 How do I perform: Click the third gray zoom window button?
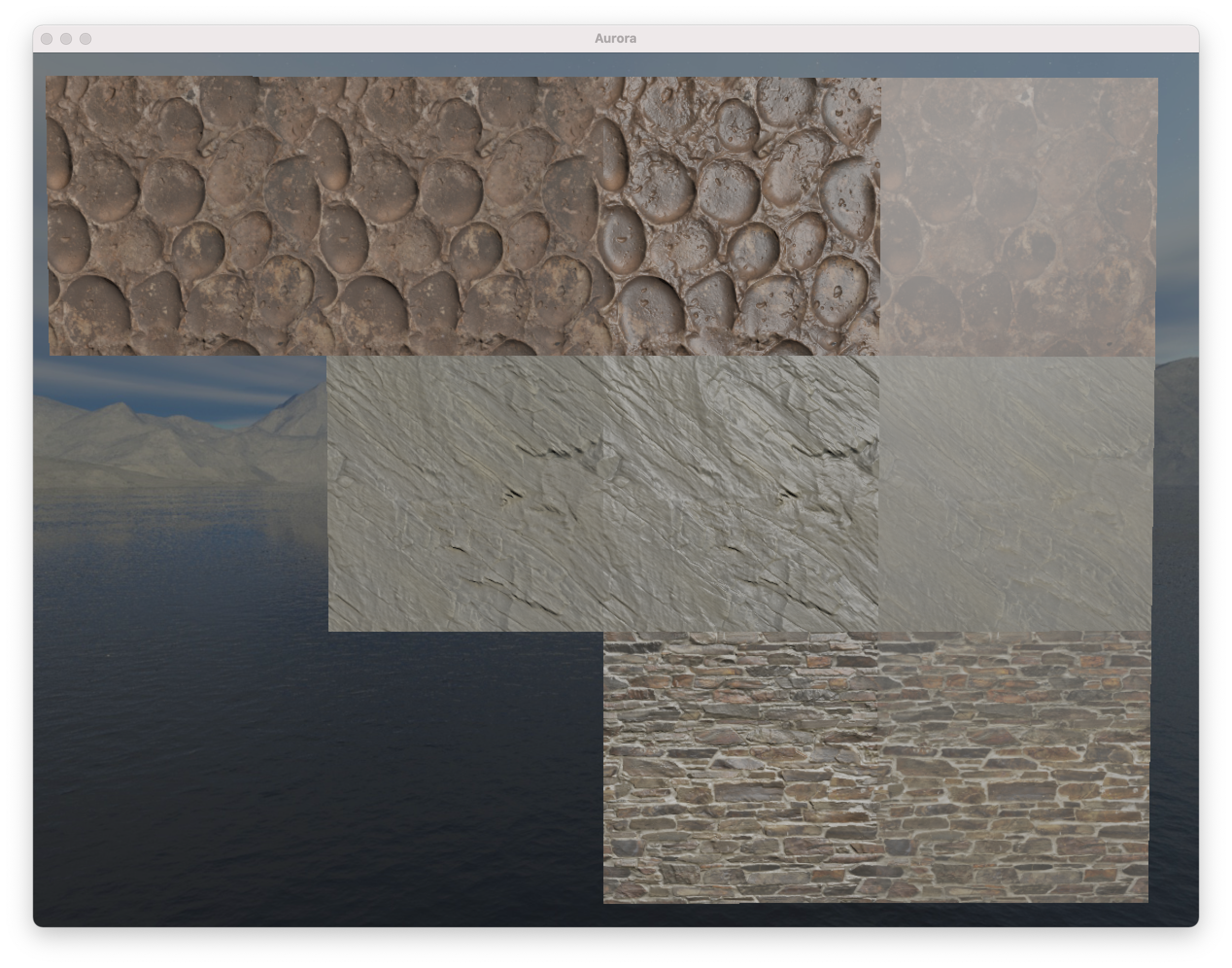pyautogui.click(x=86, y=38)
